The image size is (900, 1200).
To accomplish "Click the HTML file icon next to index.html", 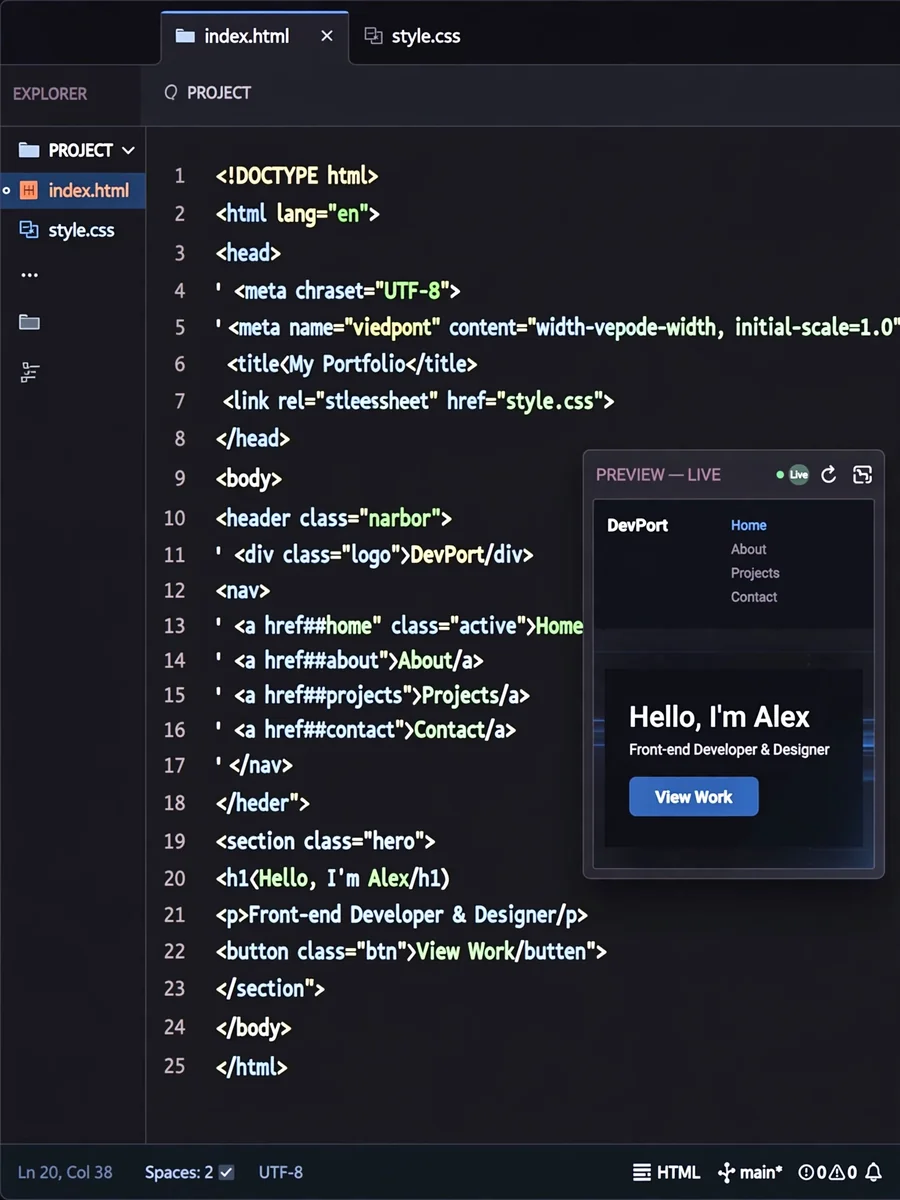I will (x=29, y=190).
